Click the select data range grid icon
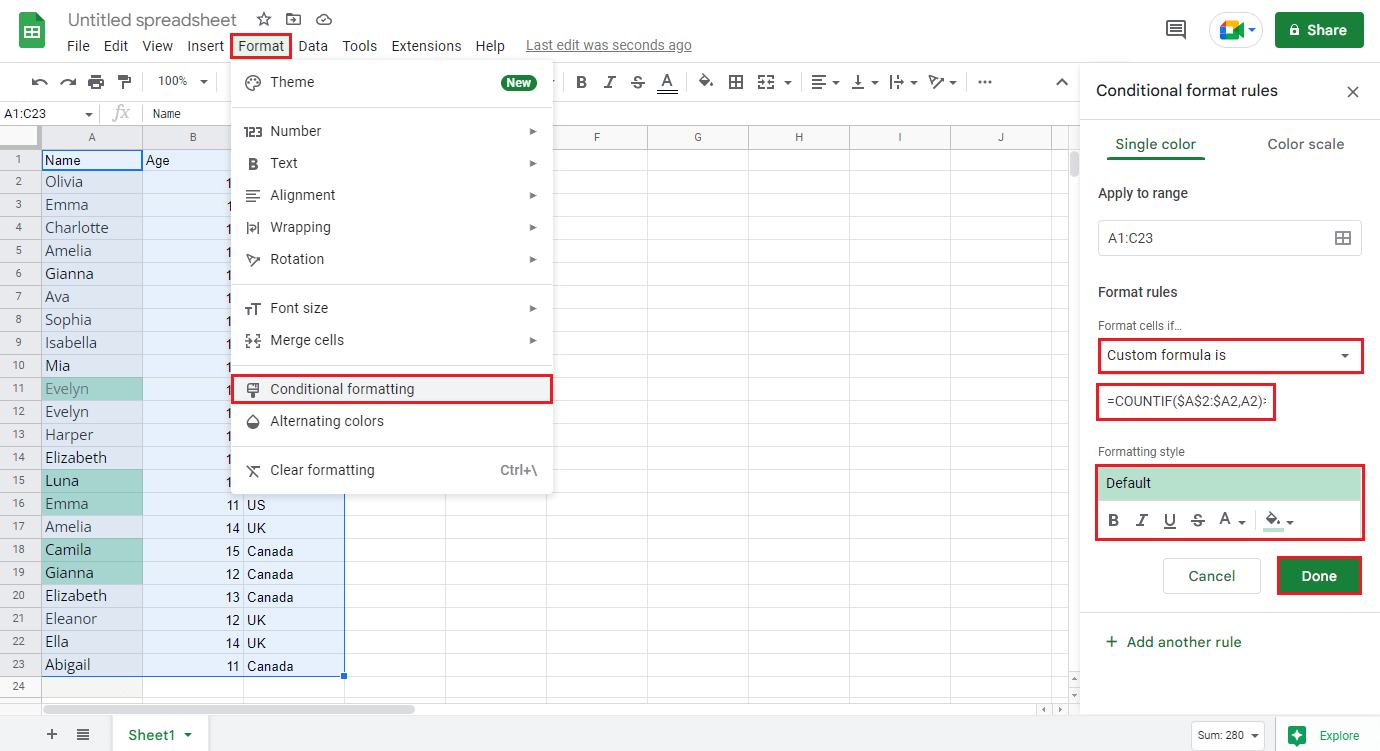Viewport: 1380px width, 751px height. pos(1343,238)
